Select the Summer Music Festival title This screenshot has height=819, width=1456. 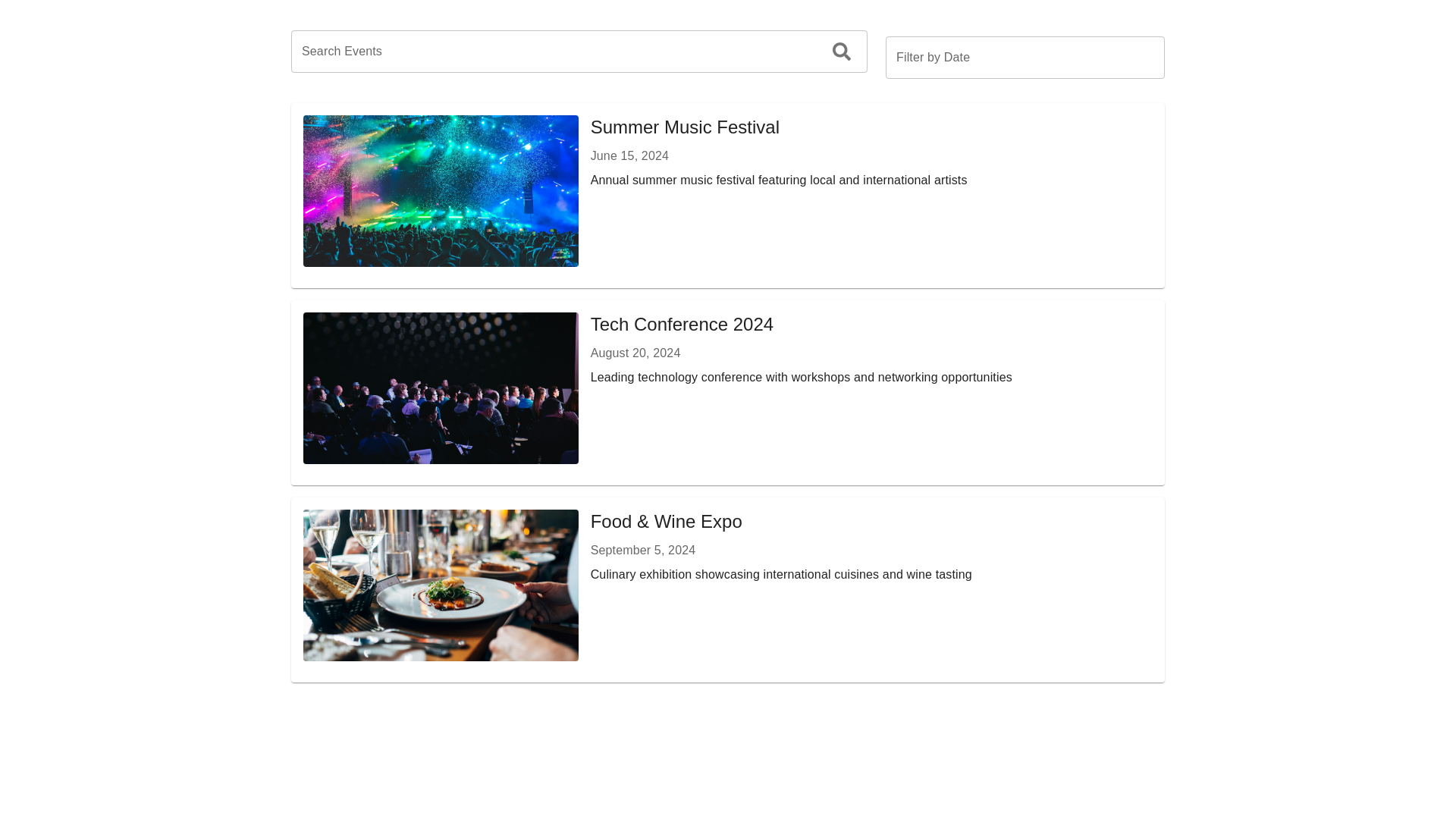(x=685, y=127)
